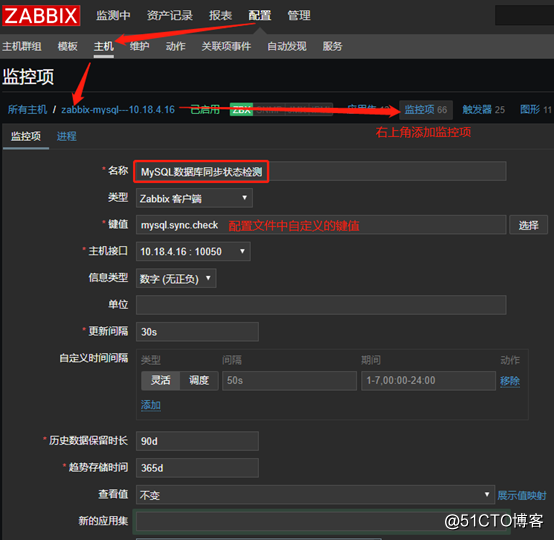
Task: Click the 所有主机 breadcrumb link
Action: coord(27,110)
